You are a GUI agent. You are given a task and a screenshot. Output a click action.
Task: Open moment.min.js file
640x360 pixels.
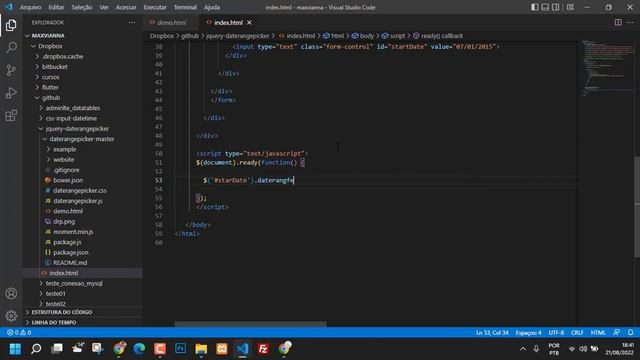pos(73,231)
